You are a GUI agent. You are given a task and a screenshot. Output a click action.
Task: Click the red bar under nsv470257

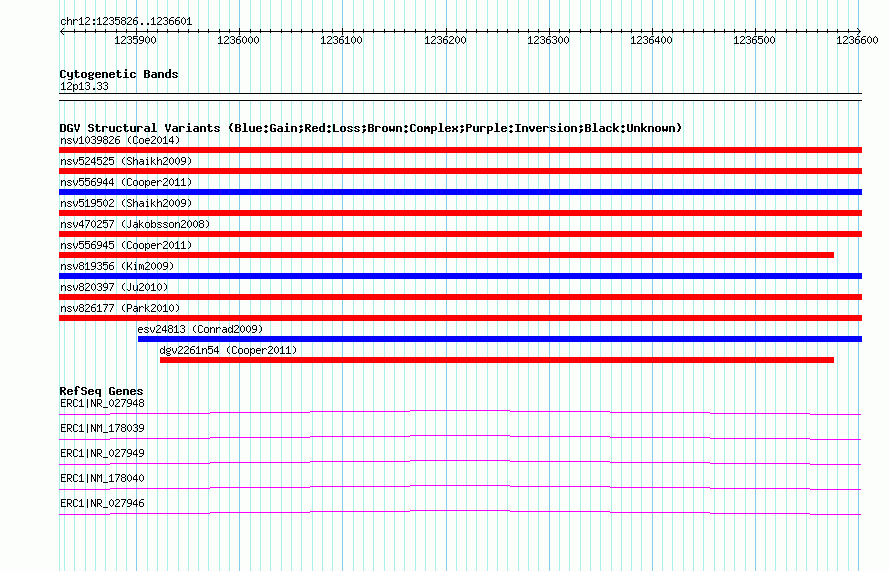click(460, 234)
